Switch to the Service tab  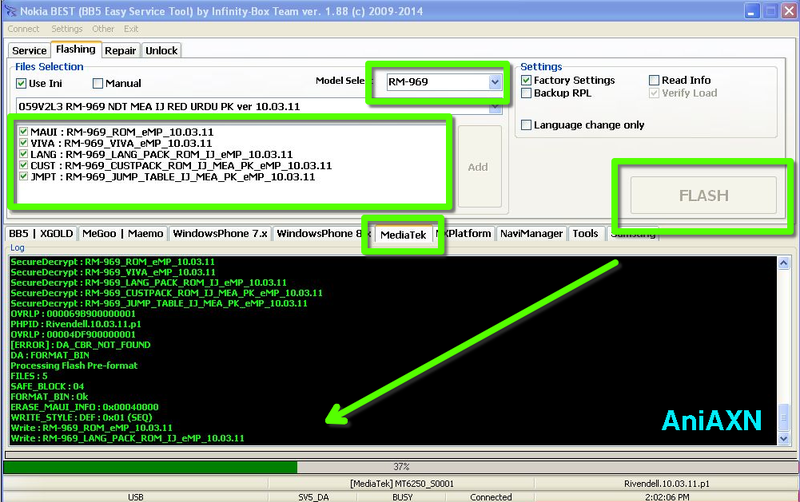point(29,51)
